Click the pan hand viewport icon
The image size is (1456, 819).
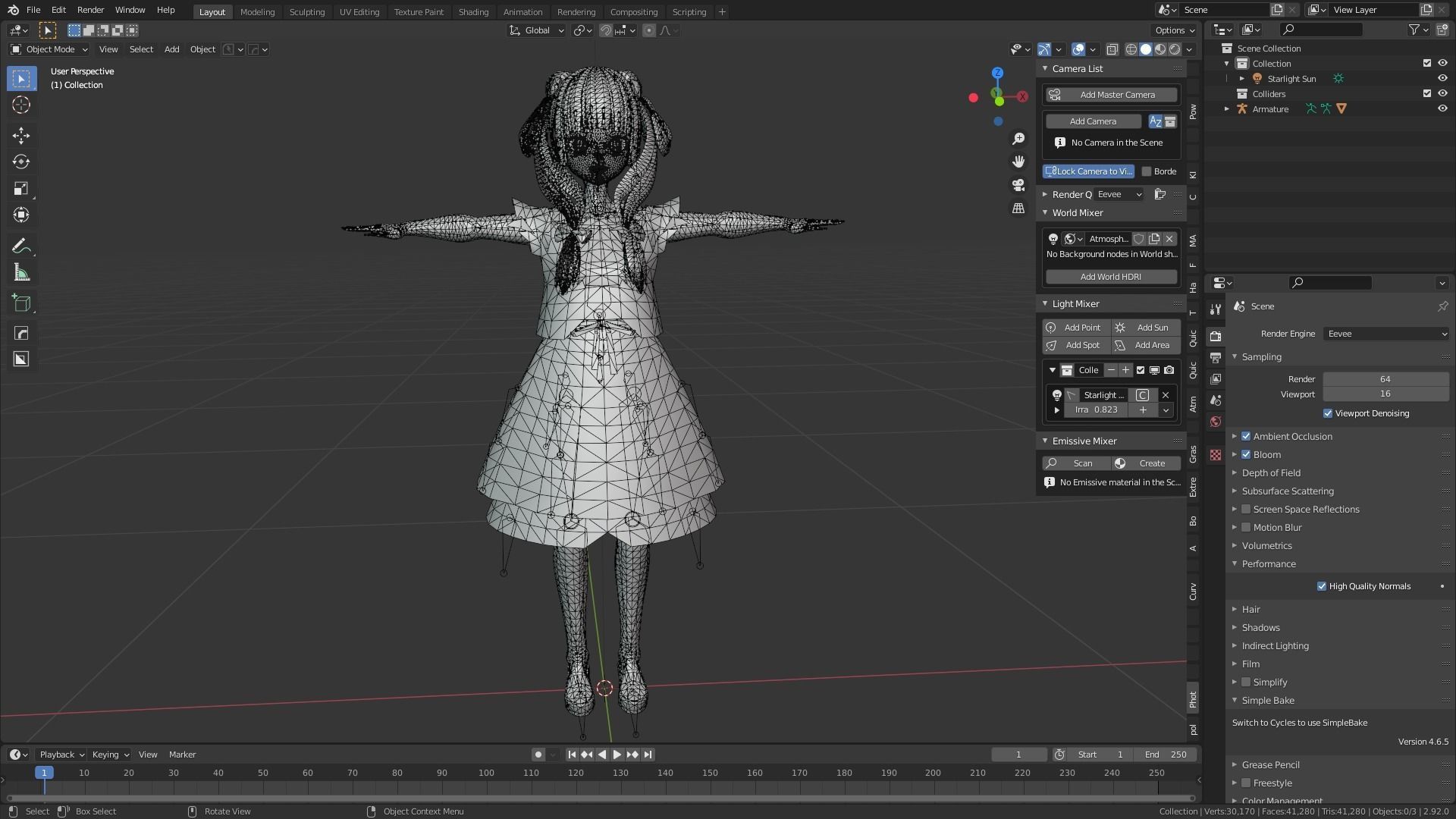[x=1018, y=162]
